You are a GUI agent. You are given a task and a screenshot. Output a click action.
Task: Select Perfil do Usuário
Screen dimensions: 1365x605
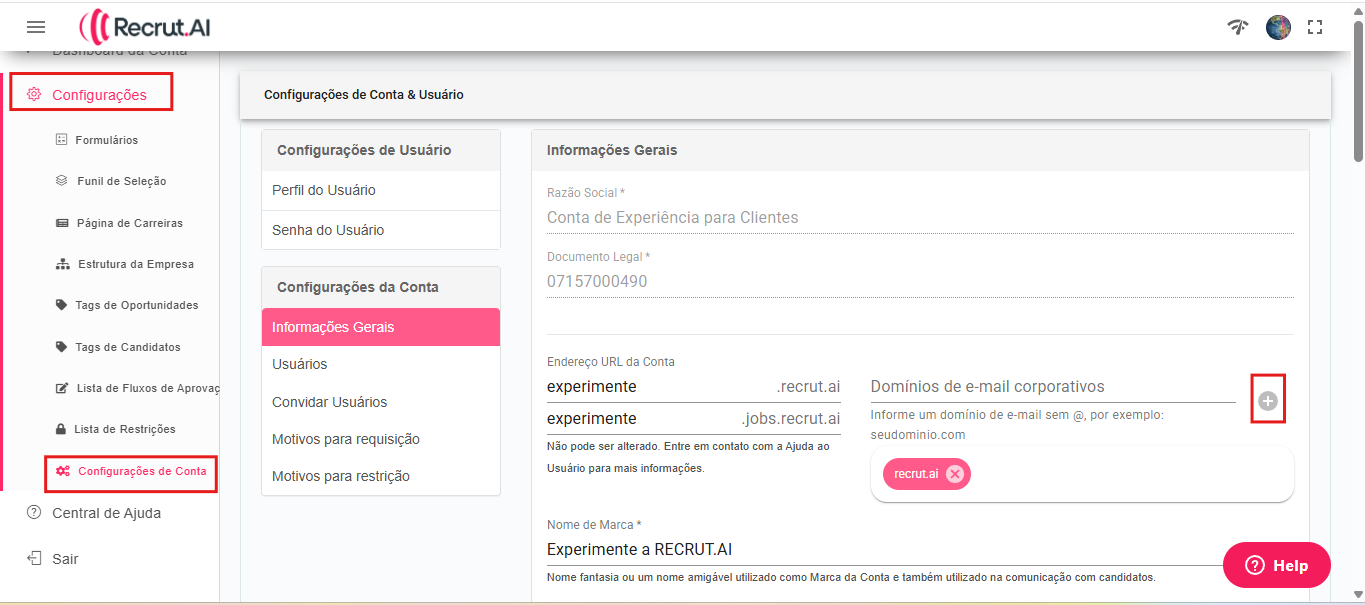(x=324, y=190)
